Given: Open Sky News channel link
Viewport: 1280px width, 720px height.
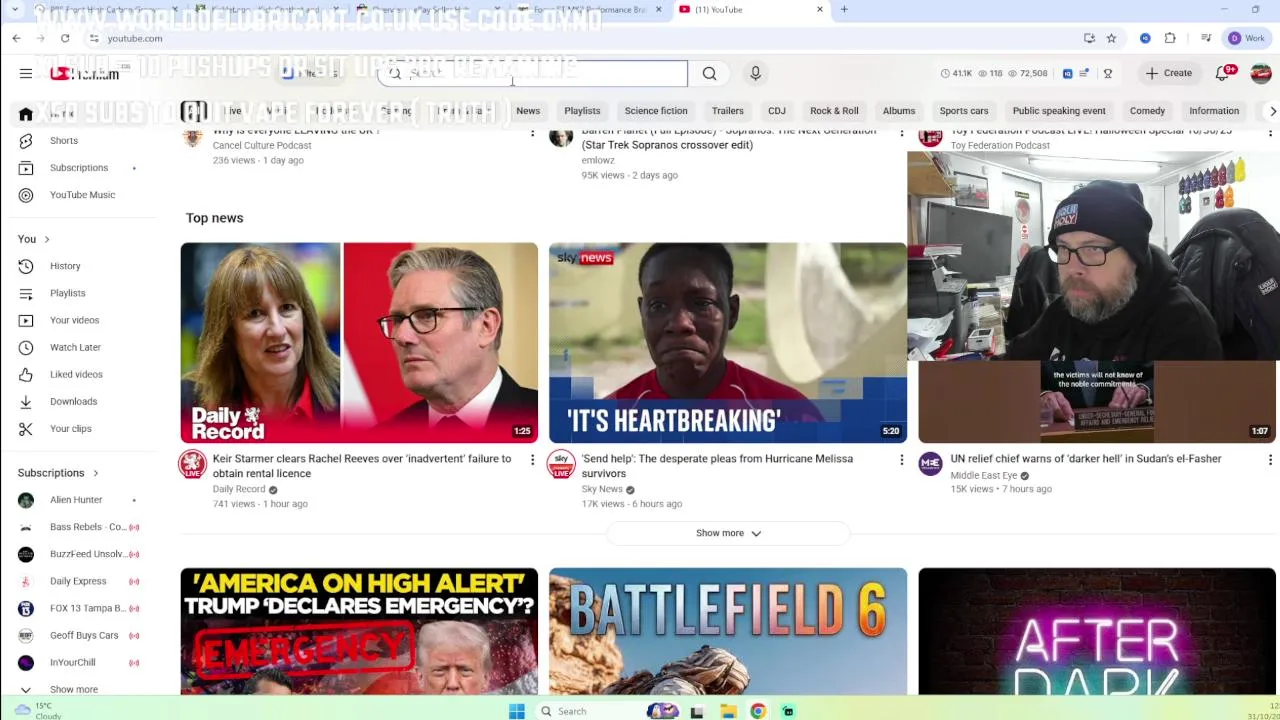Looking at the screenshot, I should 602,489.
